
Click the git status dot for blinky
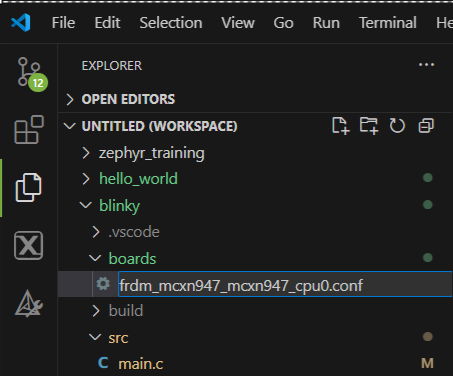pyautogui.click(x=428, y=204)
